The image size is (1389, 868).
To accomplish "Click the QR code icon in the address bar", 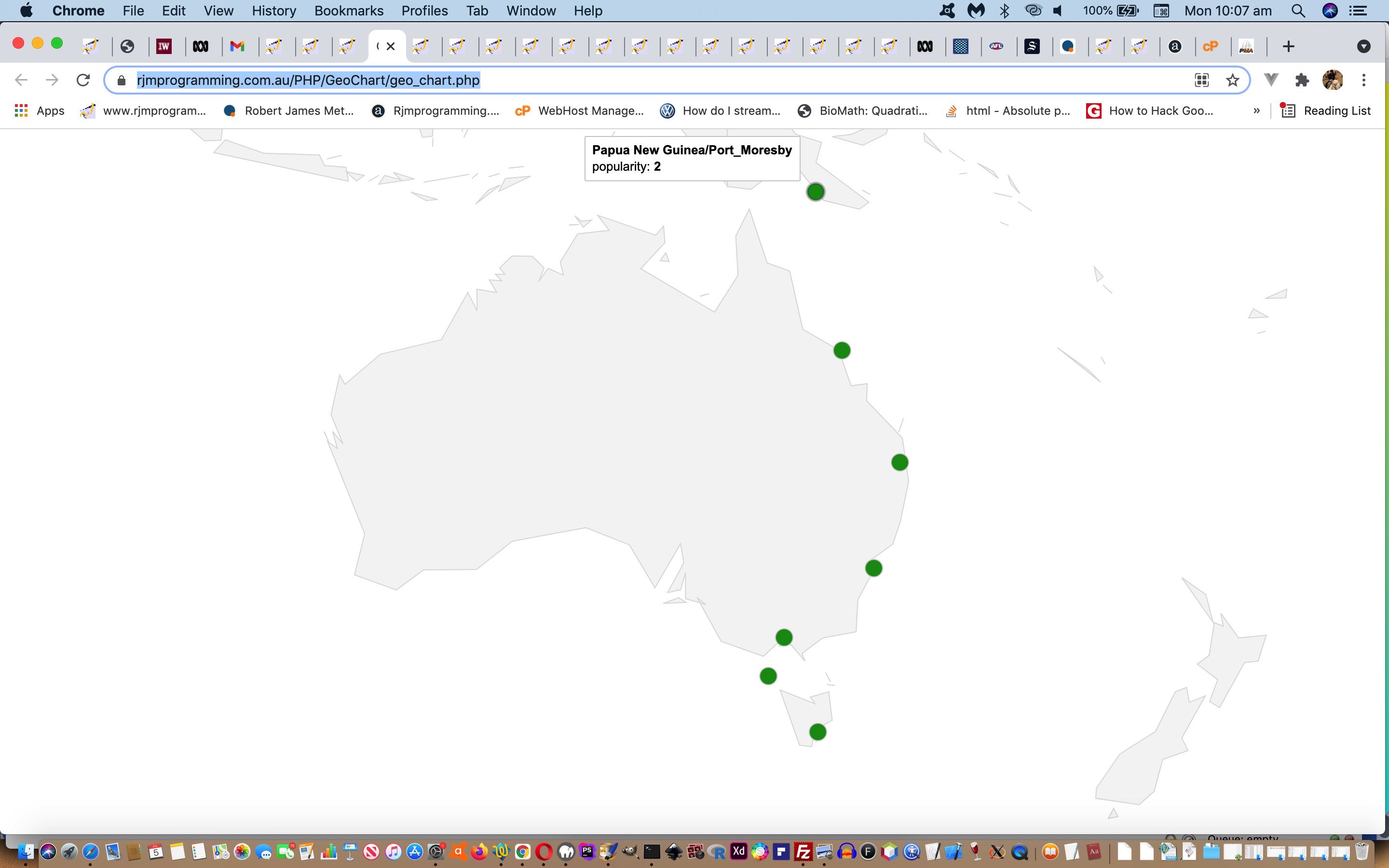I will point(1201,80).
